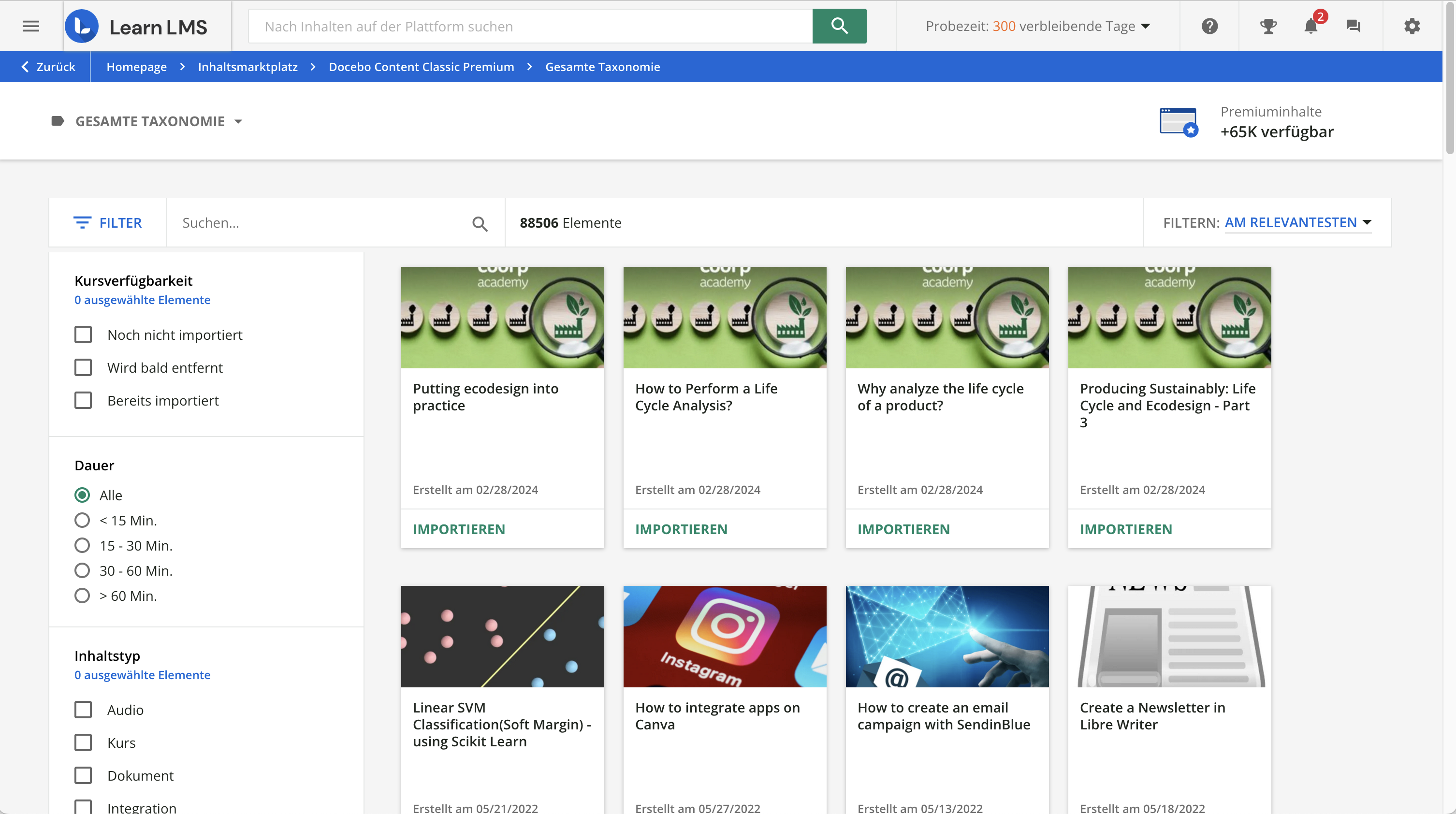Go to Docebo Content Classic Premium breadcrumb
The image size is (1456, 814).
pyautogui.click(x=422, y=67)
